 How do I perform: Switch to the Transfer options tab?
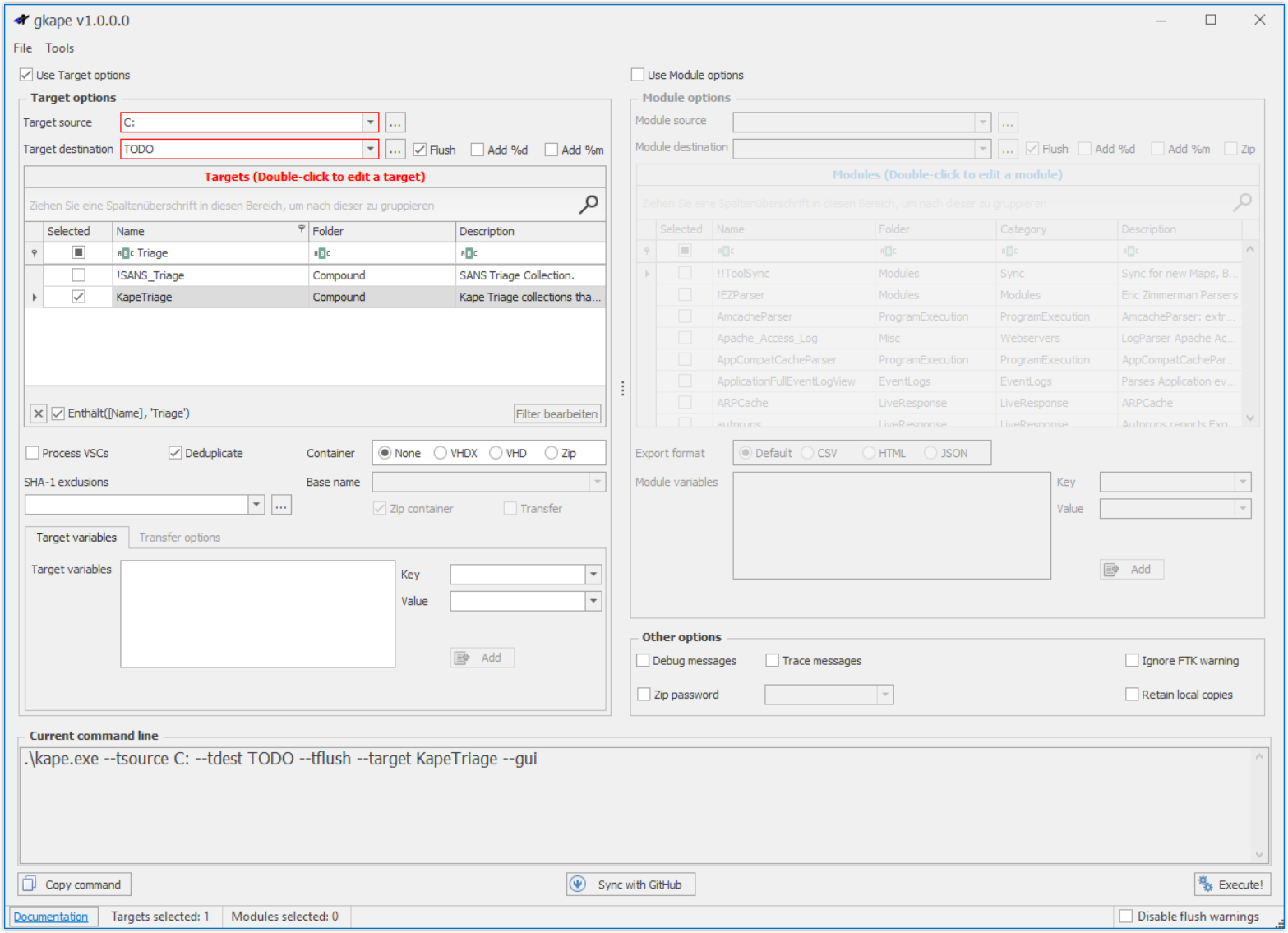pos(179,538)
